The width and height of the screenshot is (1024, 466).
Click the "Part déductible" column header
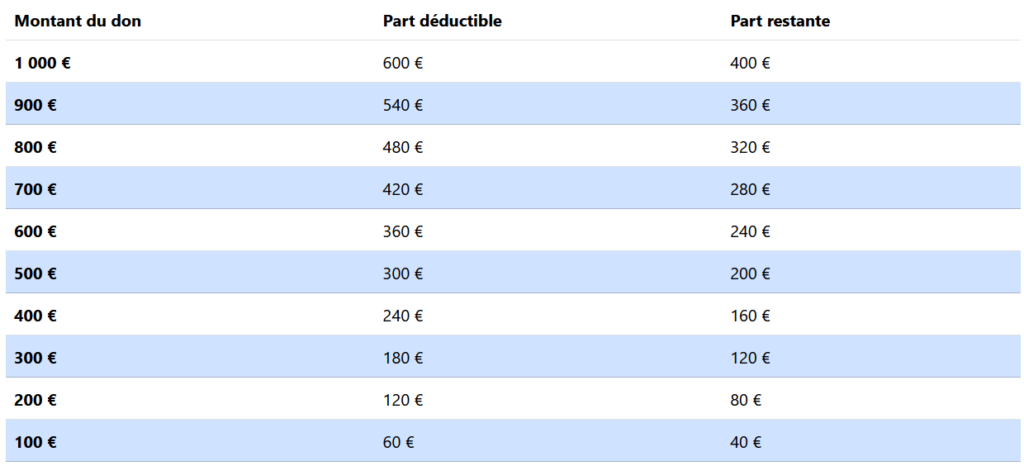[442, 21]
